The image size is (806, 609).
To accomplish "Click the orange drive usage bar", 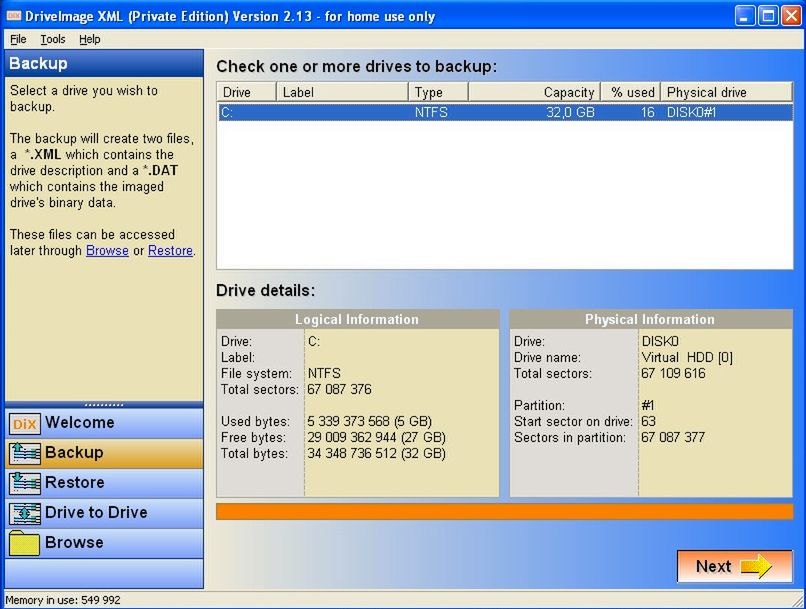I will (x=505, y=512).
